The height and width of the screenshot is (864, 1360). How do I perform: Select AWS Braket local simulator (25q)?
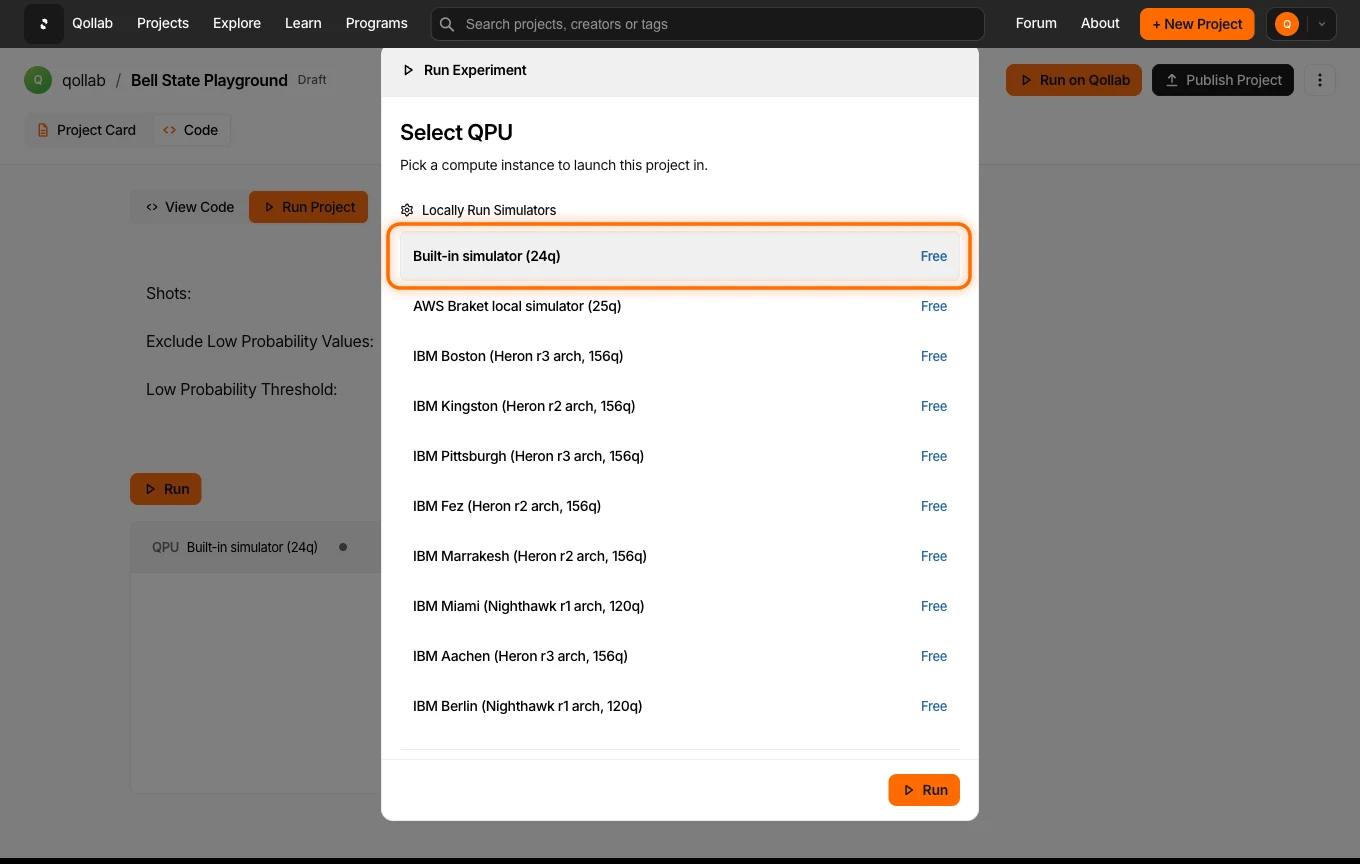pyautogui.click(x=680, y=306)
